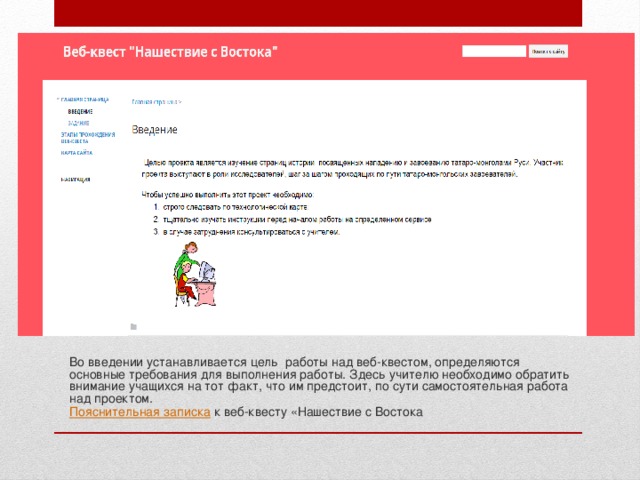This screenshot has height=480, width=640.
Task: Click the small attachment folder icon under the clipart
Action: pyautogui.click(x=133, y=327)
